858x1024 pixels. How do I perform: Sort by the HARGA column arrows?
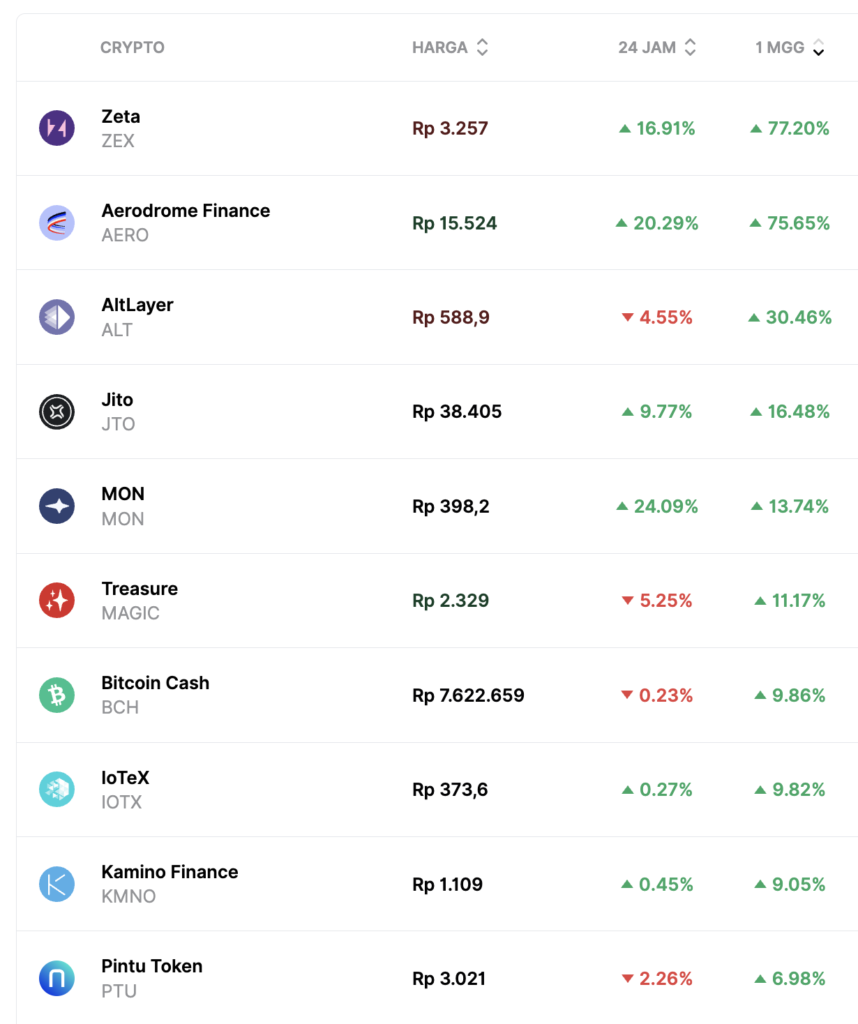click(x=482, y=47)
